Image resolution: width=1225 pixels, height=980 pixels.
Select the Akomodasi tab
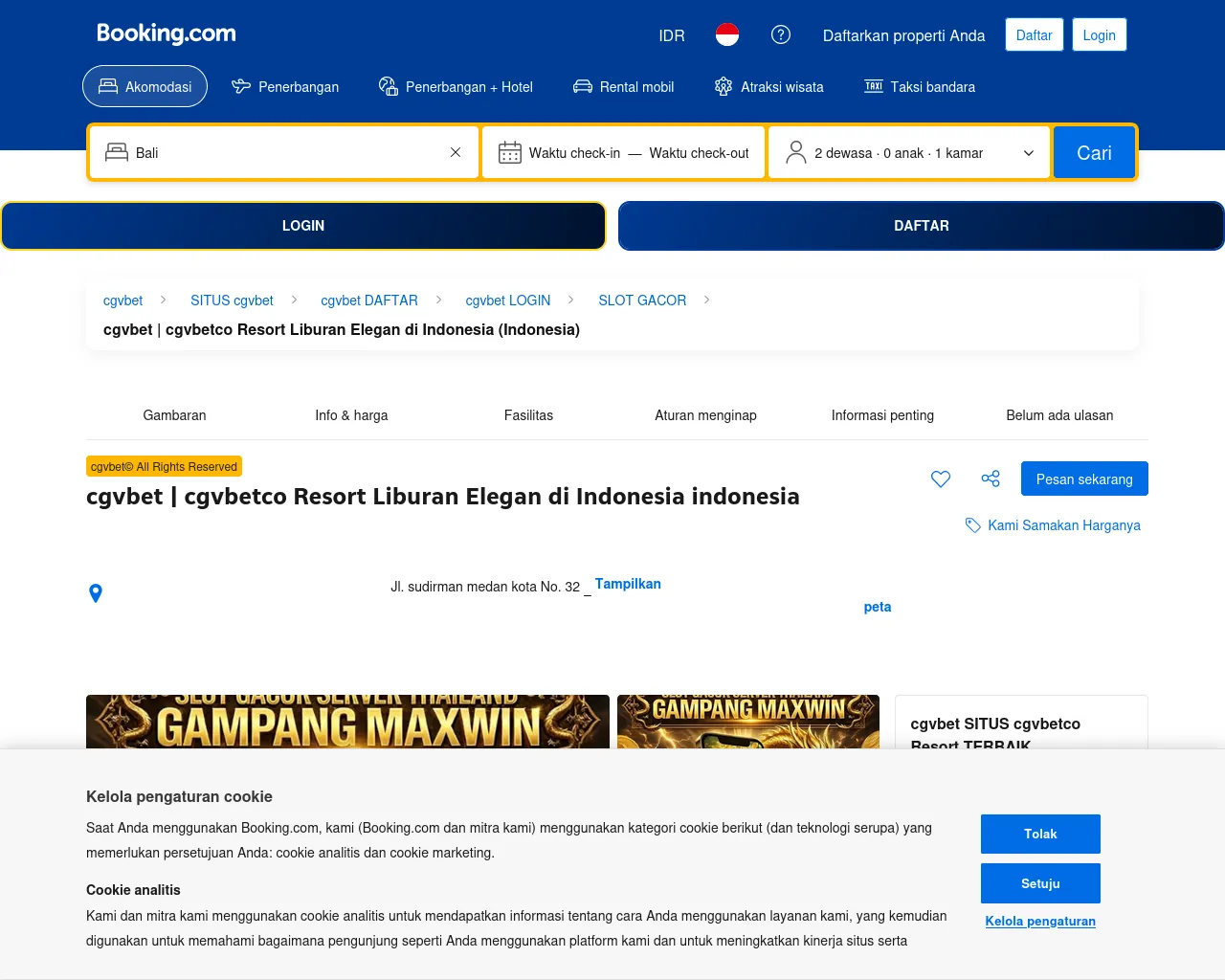point(145,86)
